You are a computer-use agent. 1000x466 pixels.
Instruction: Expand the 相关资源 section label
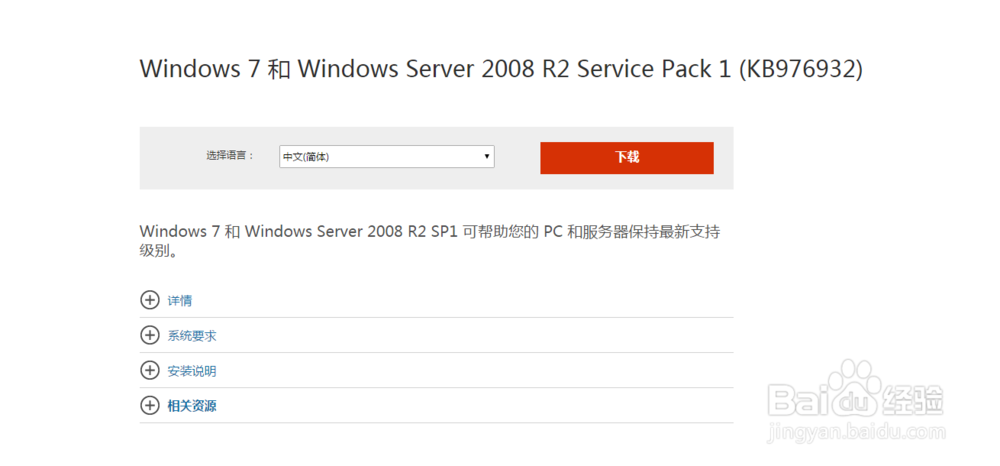pyautogui.click(x=192, y=406)
